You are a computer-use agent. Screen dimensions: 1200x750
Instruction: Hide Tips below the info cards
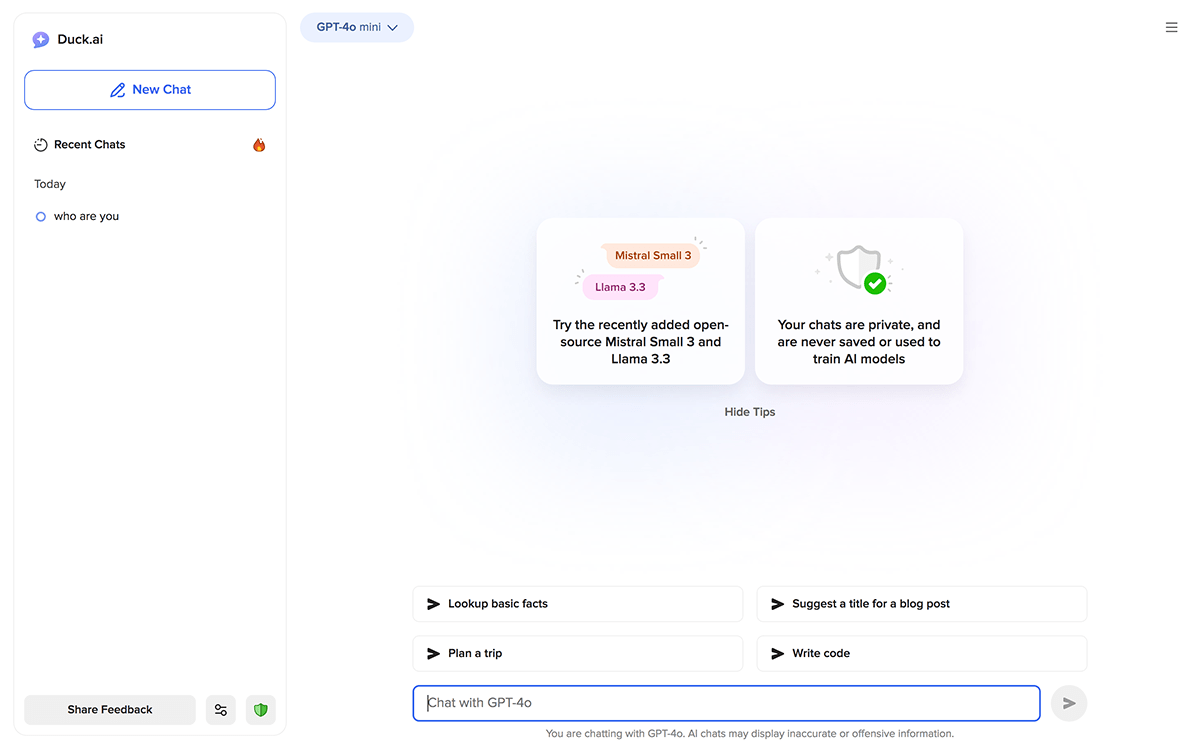pos(749,412)
